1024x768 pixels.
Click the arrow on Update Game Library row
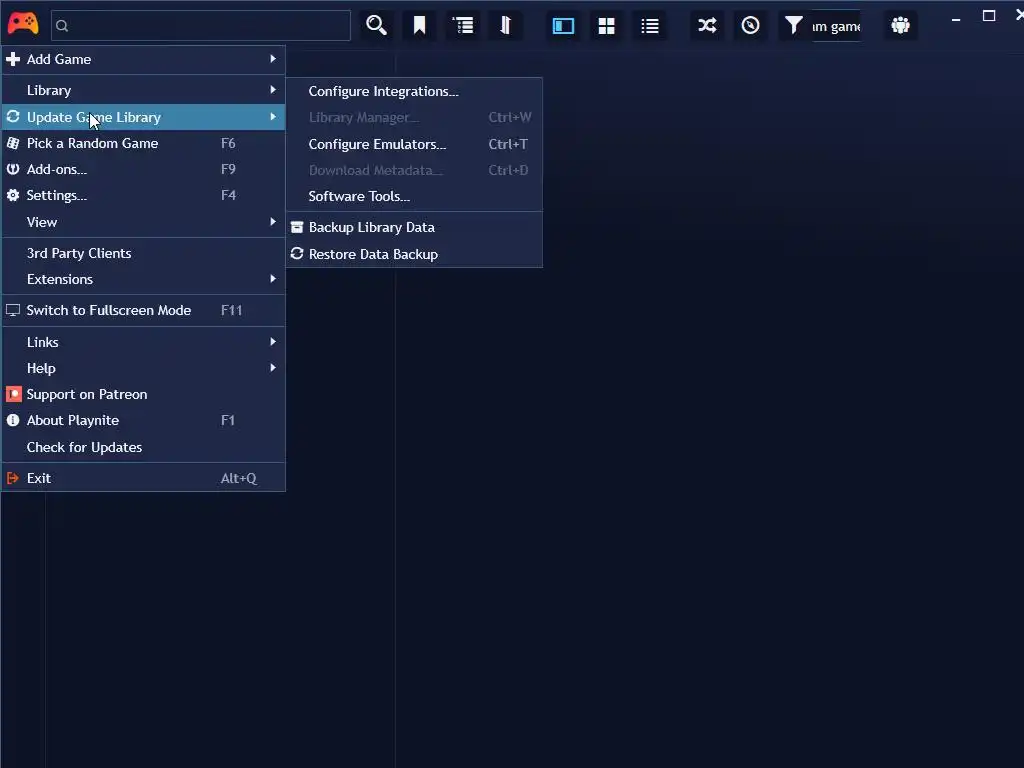coord(273,116)
